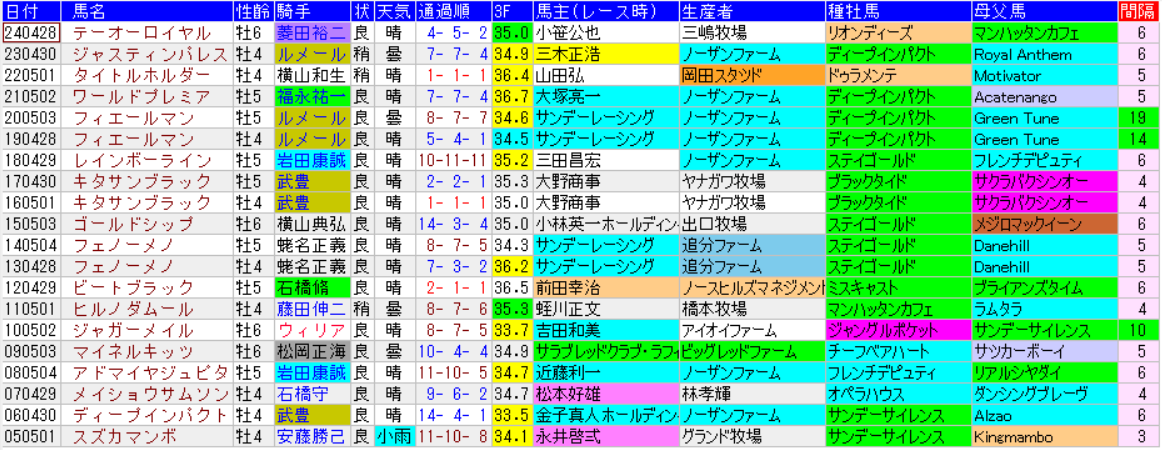Click the 性齢 column header

point(253,11)
